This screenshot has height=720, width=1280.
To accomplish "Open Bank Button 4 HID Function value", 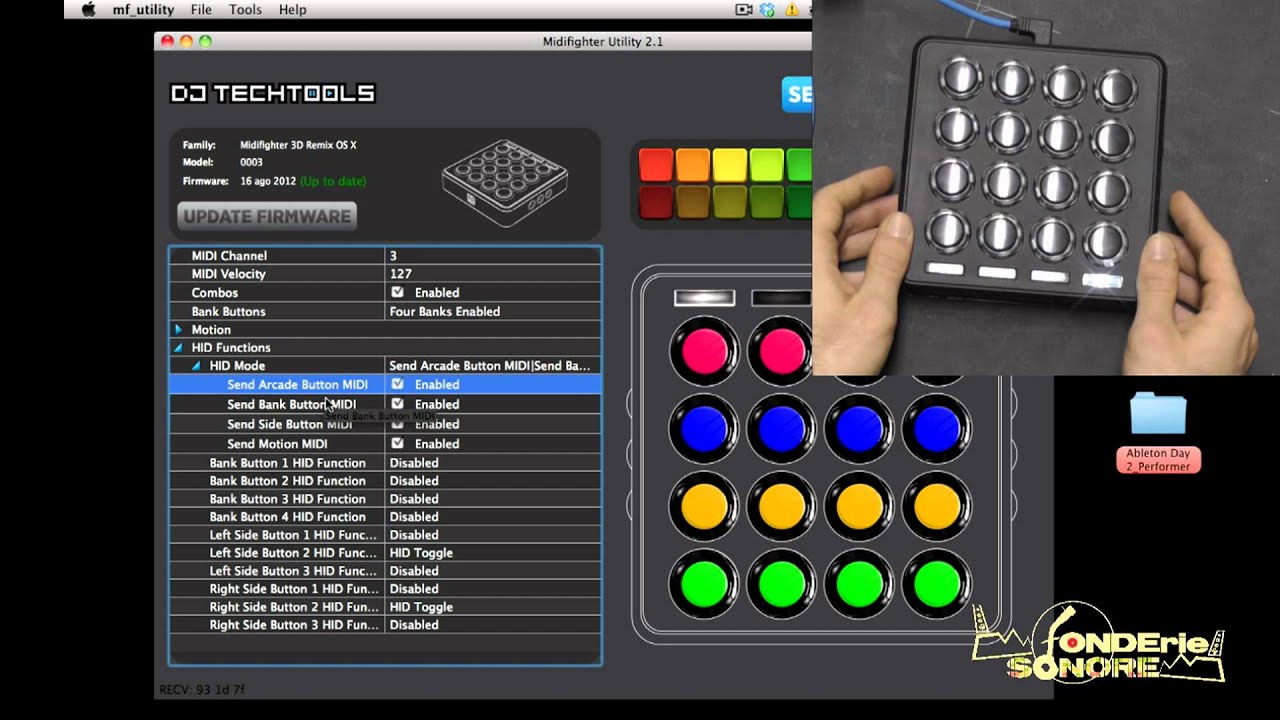I will click(492, 517).
